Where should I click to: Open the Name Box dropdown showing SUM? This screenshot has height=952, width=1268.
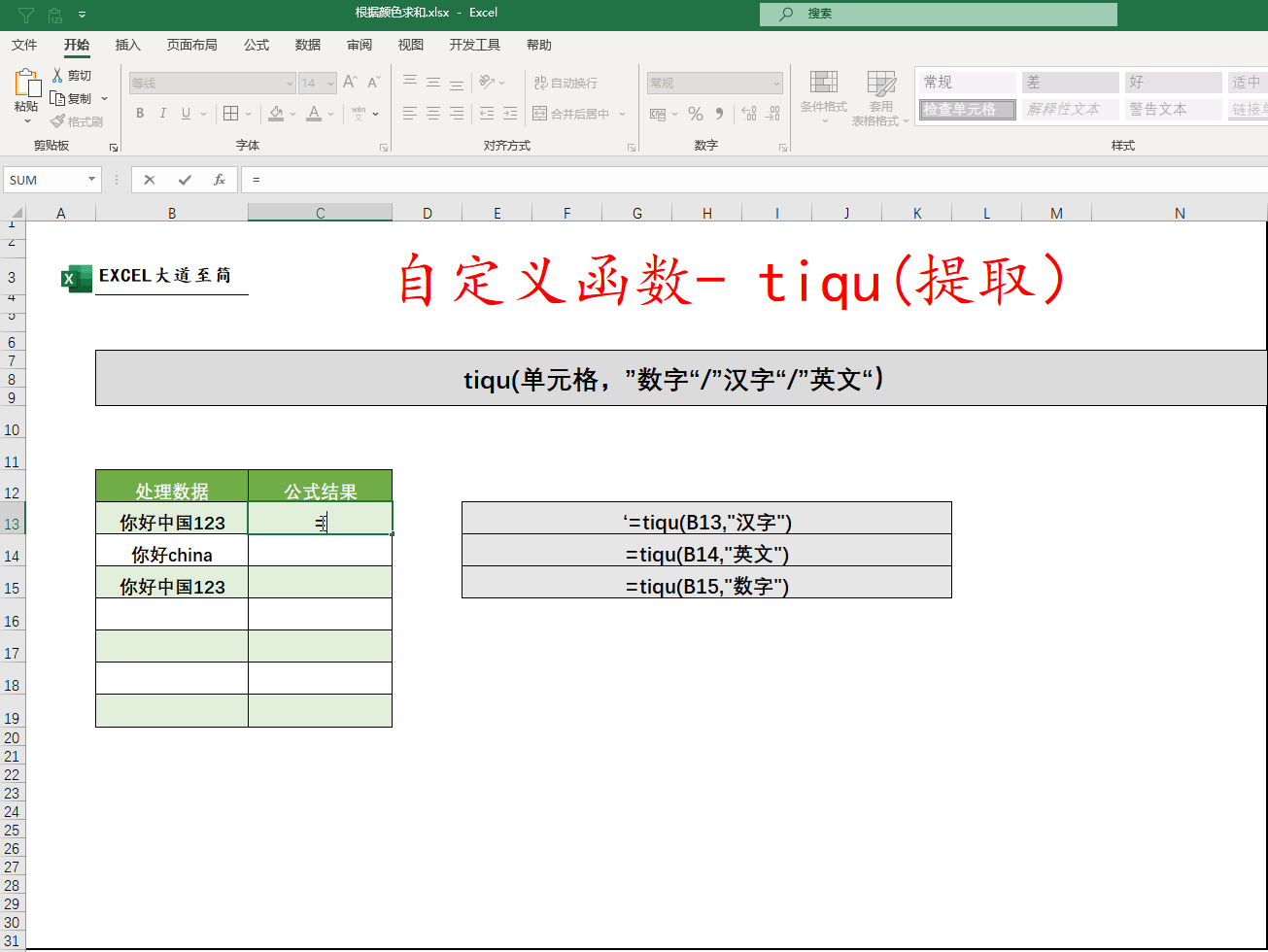(92, 180)
